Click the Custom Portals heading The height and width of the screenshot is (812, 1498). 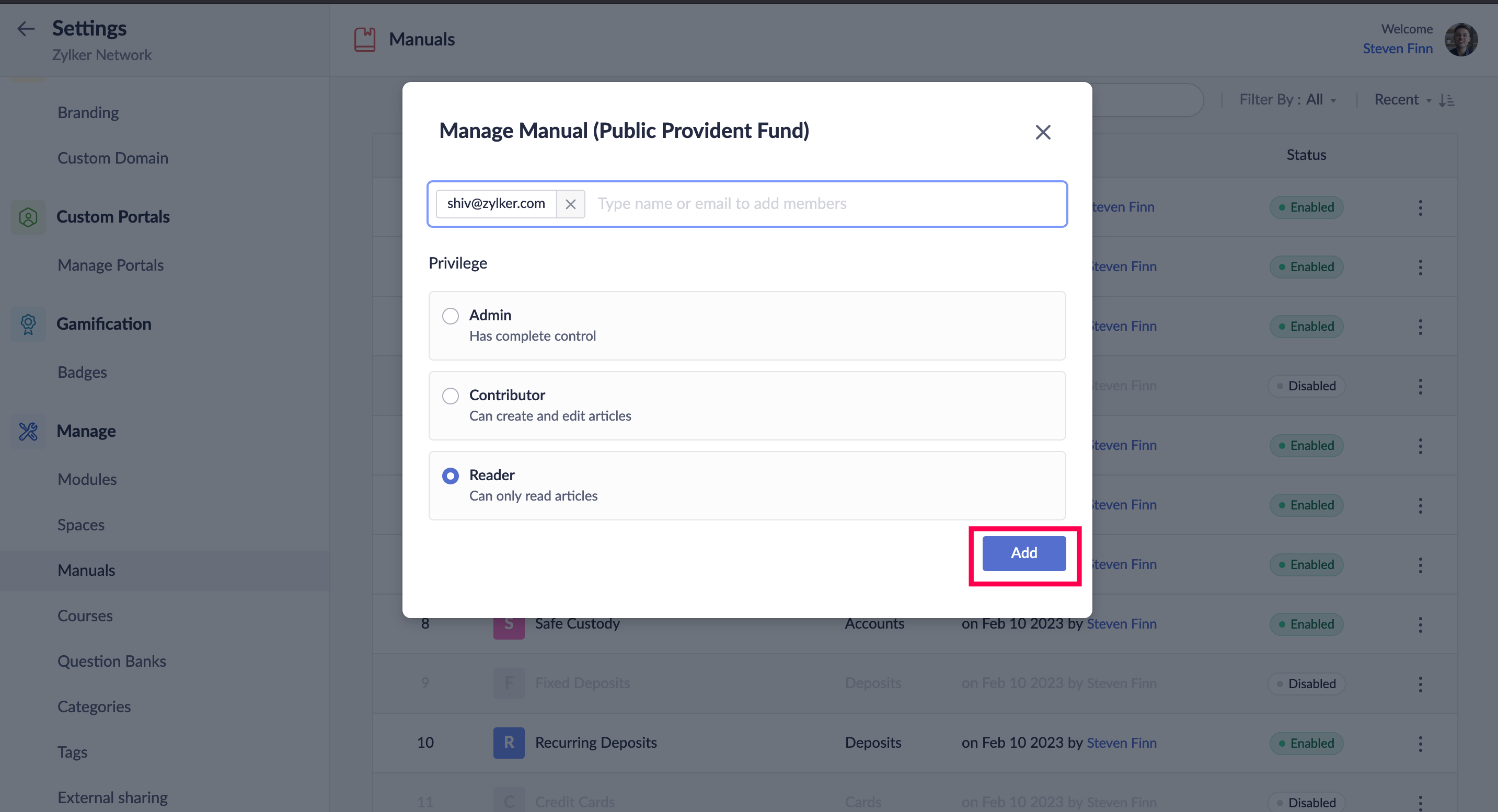(x=113, y=217)
